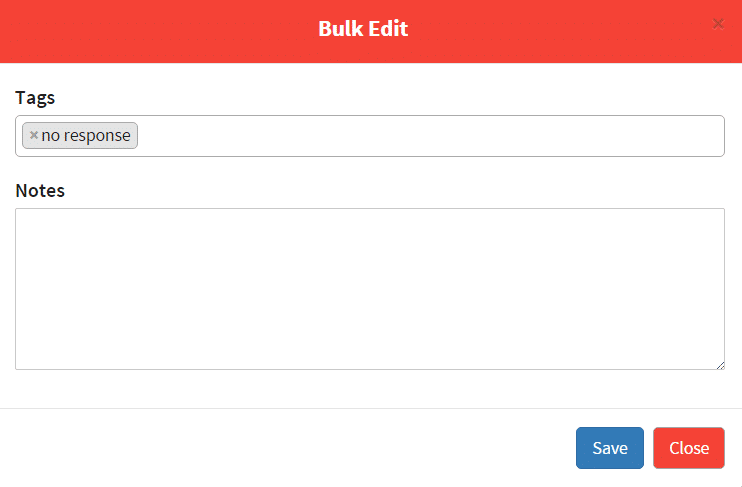Screen dimensions: 742x487
Task: Click the small gray x inside tag chip
Action: point(34,135)
